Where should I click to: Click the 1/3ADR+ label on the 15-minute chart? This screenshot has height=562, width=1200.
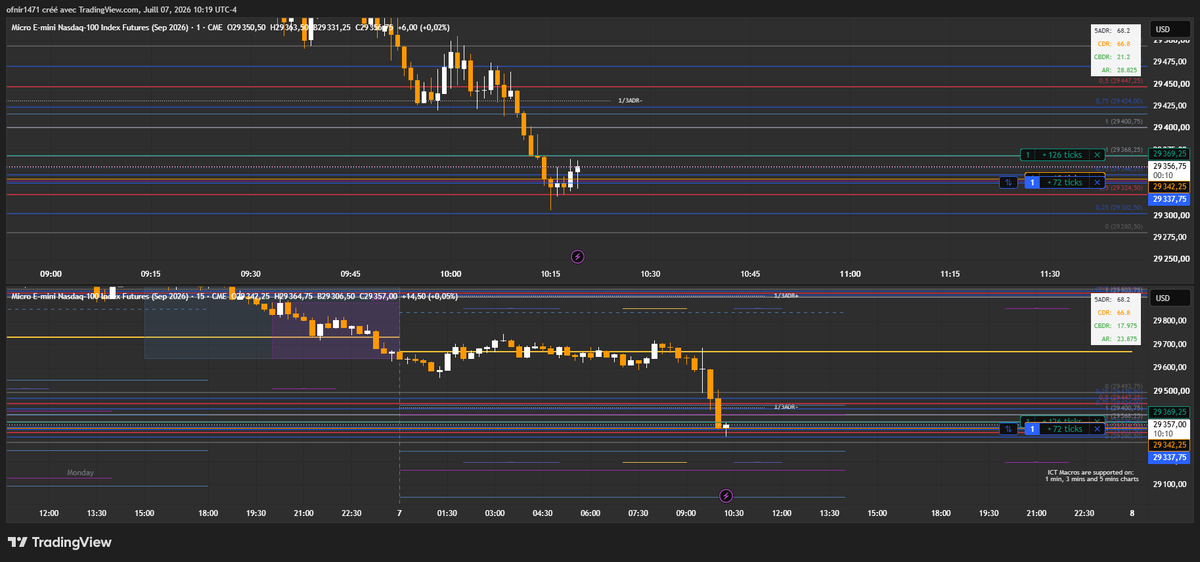pos(787,296)
